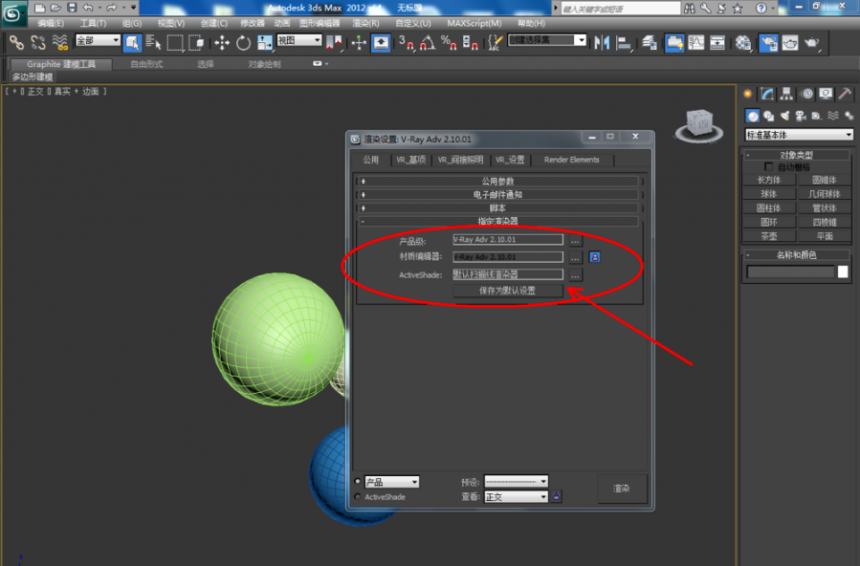This screenshot has height=566, width=860.
Task: Open the Material Editor checkered sphere icon
Action: [x=743, y=42]
